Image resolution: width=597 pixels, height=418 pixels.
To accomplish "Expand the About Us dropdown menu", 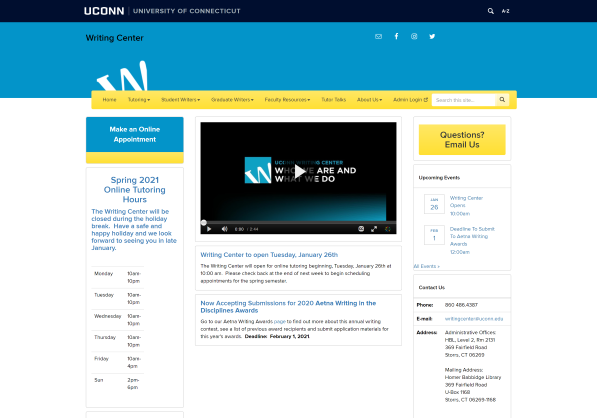I will coord(369,100).
